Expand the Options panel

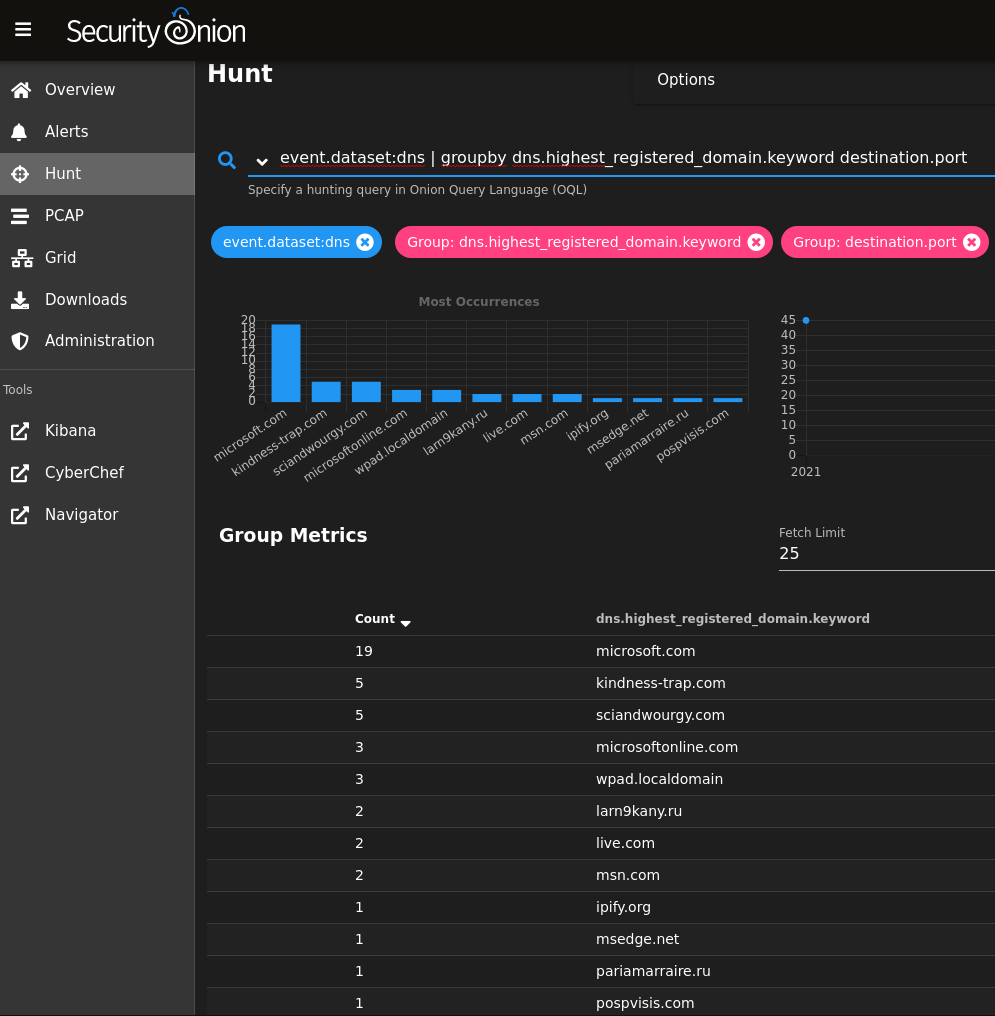click(686, 80)
